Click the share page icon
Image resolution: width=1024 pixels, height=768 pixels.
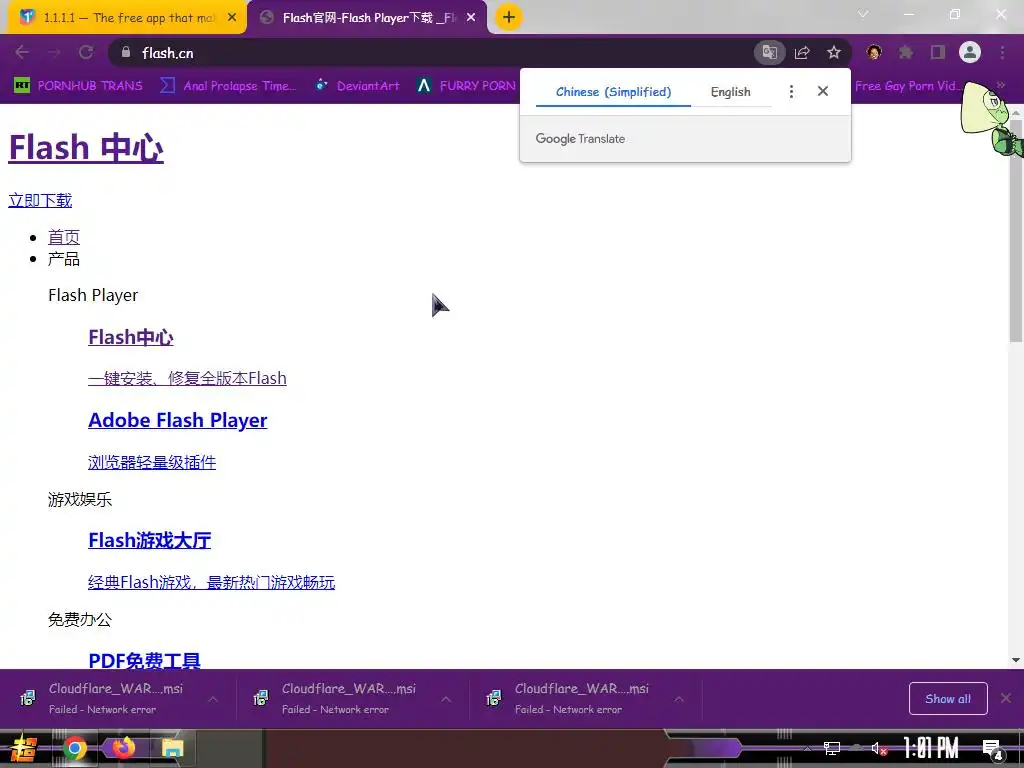[x=802, y=52]
